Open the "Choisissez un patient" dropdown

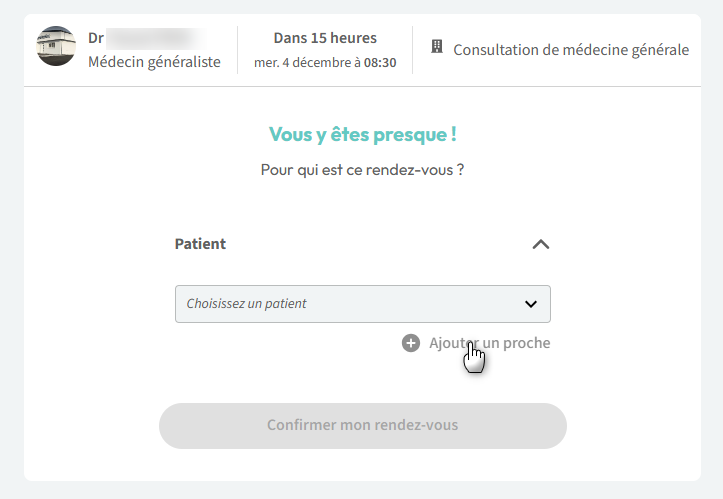point(350,304)
